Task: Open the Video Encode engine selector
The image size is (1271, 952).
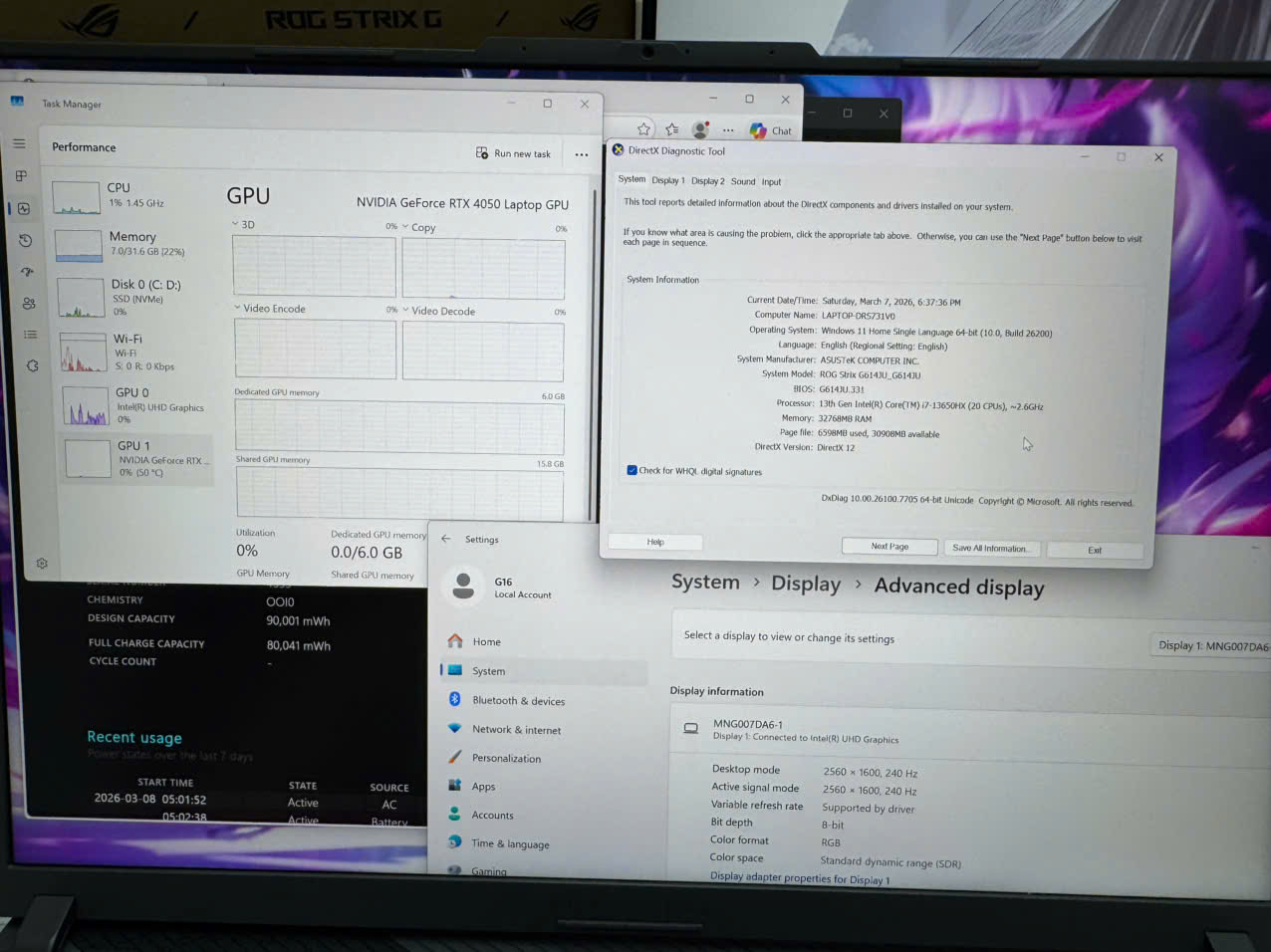Action: tap(238, 308)
